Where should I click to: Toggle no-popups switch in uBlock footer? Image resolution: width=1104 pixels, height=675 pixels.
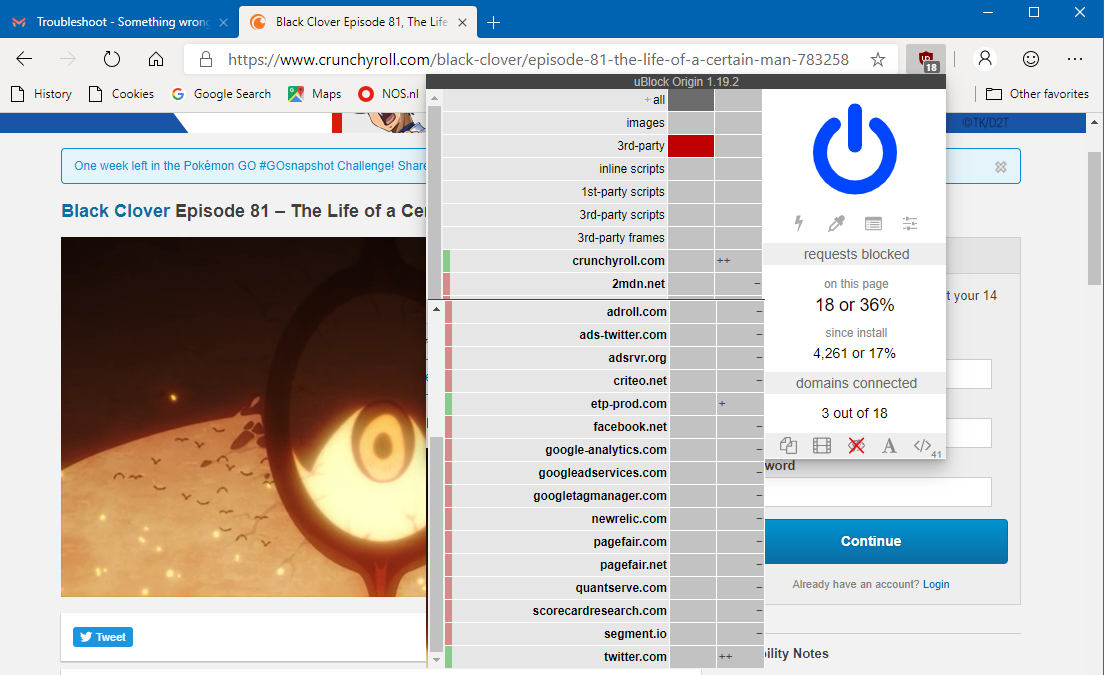[789, 446]
